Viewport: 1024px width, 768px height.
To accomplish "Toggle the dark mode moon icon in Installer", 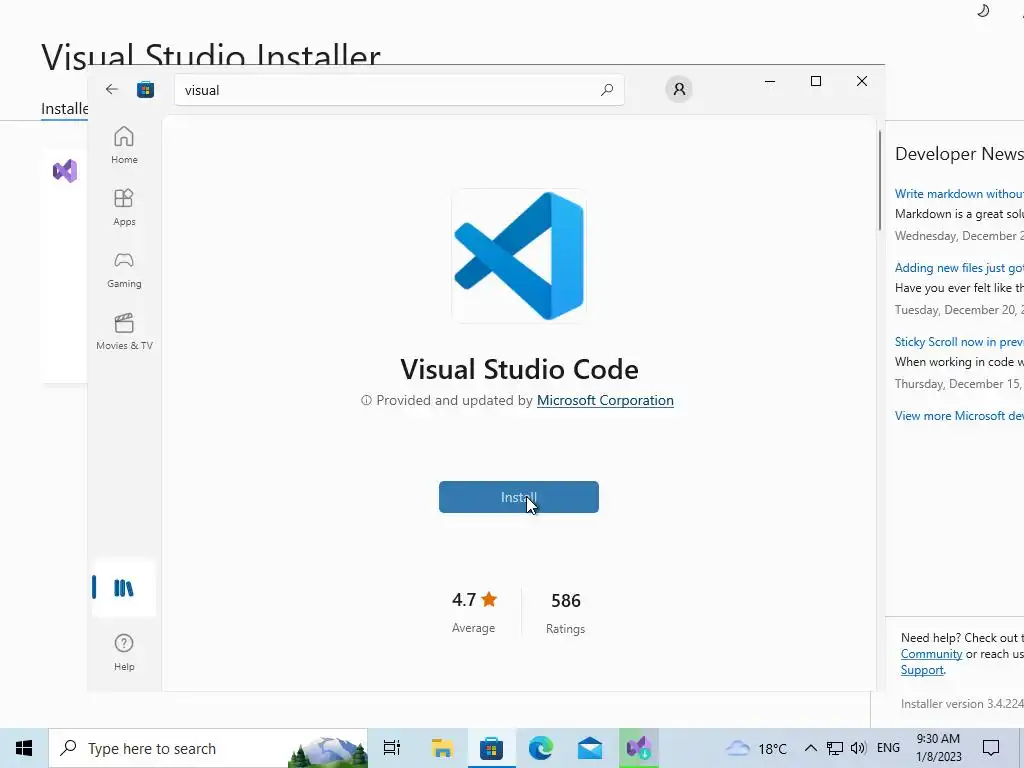I will 983,10.
